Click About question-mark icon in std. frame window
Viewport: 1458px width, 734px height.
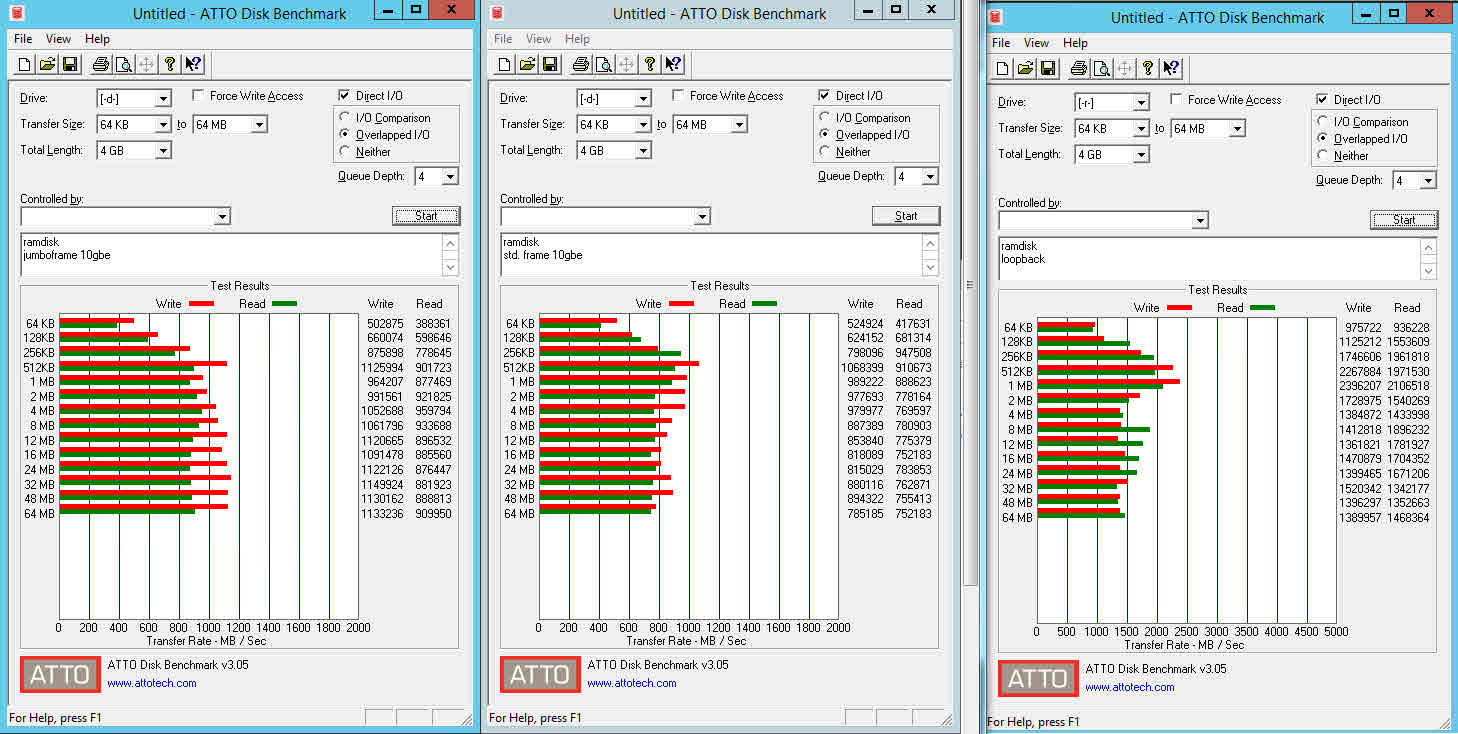point(650,65)
